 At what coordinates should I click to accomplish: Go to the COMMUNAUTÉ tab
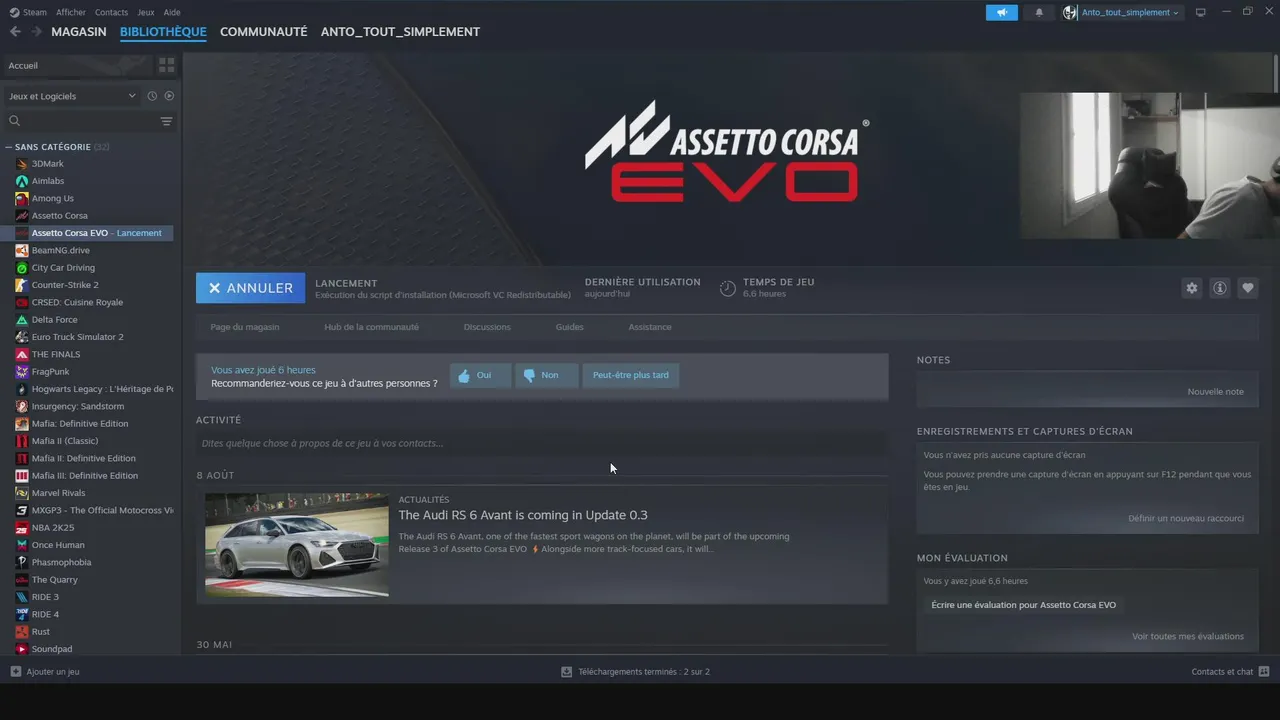click(x=263, y=32)
